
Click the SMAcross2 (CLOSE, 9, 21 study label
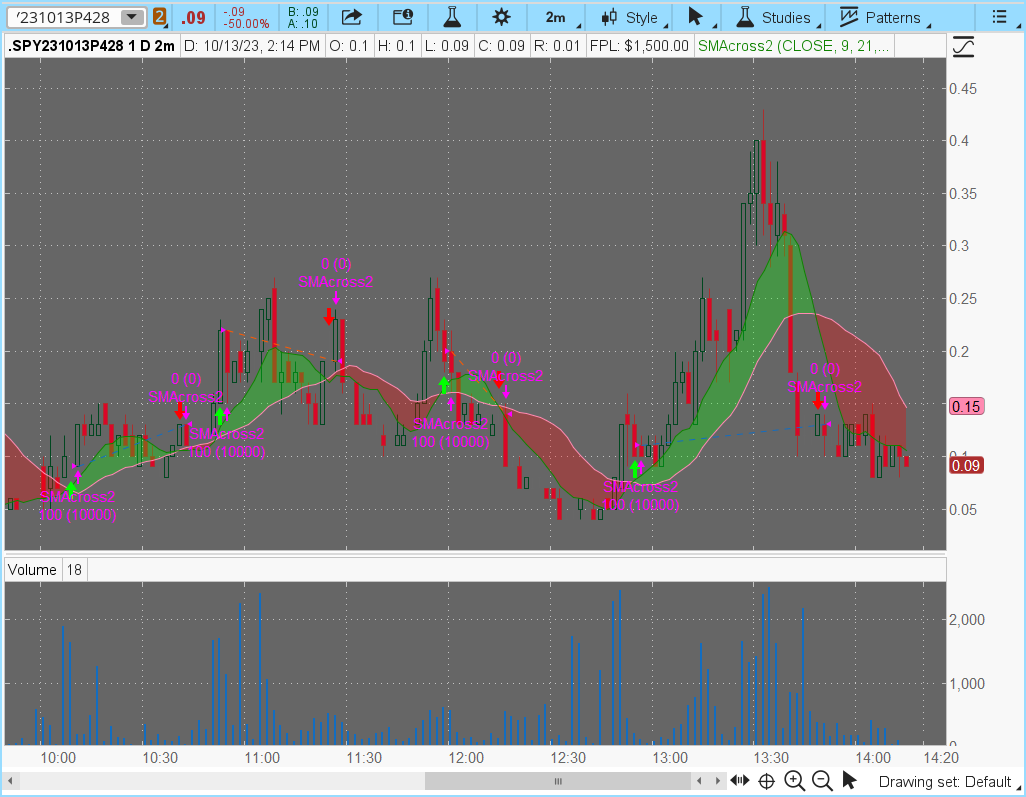(x=793, y=46)
